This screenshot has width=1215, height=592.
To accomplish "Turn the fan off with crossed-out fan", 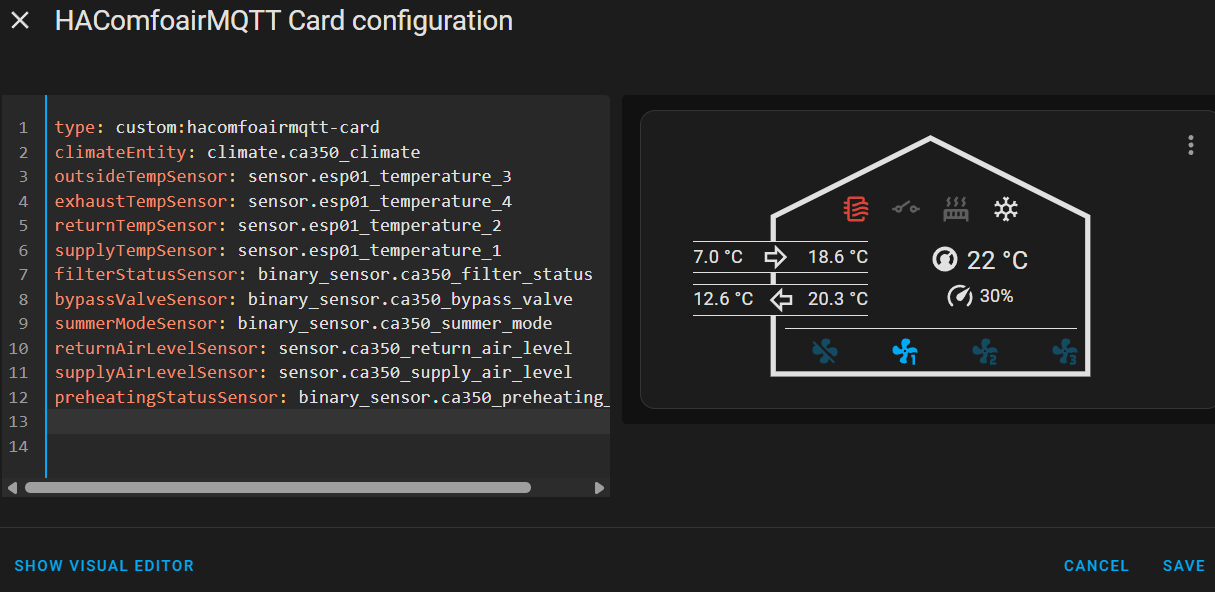I will 825,351.
